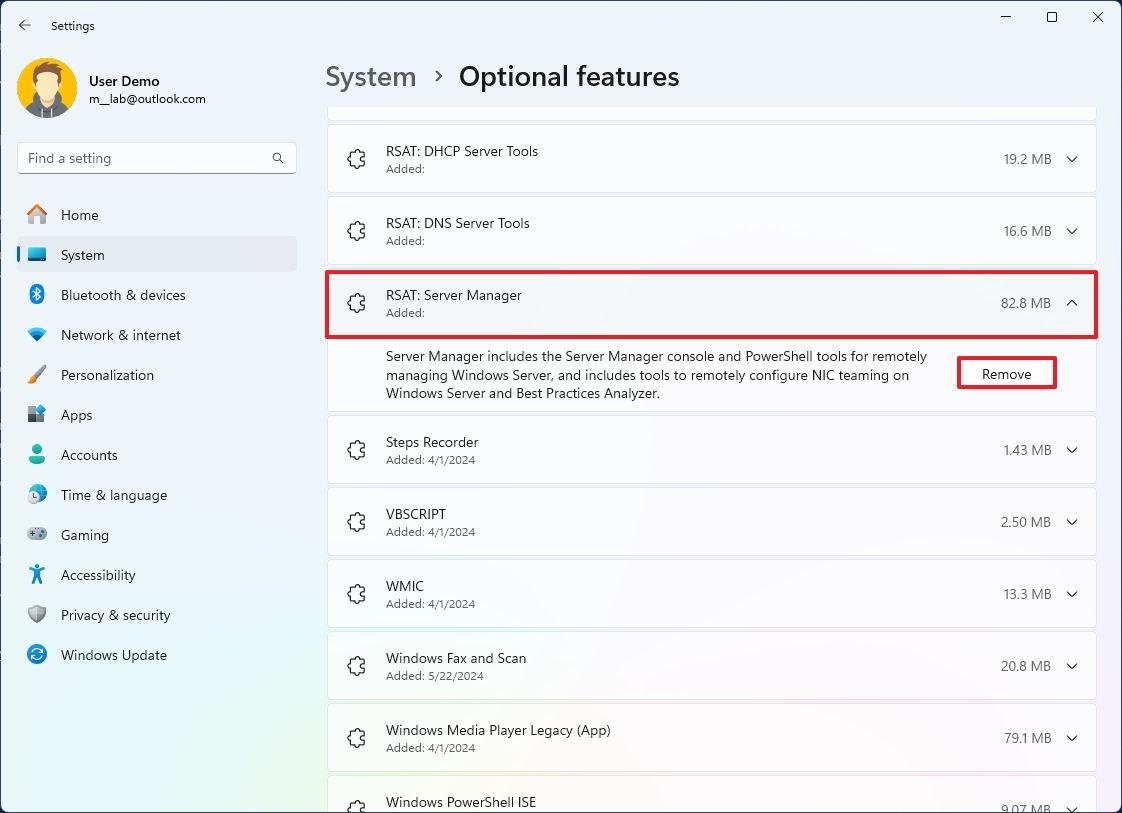Select the Gaming section icon
1122x813 pixels.
tap(38, 534)
